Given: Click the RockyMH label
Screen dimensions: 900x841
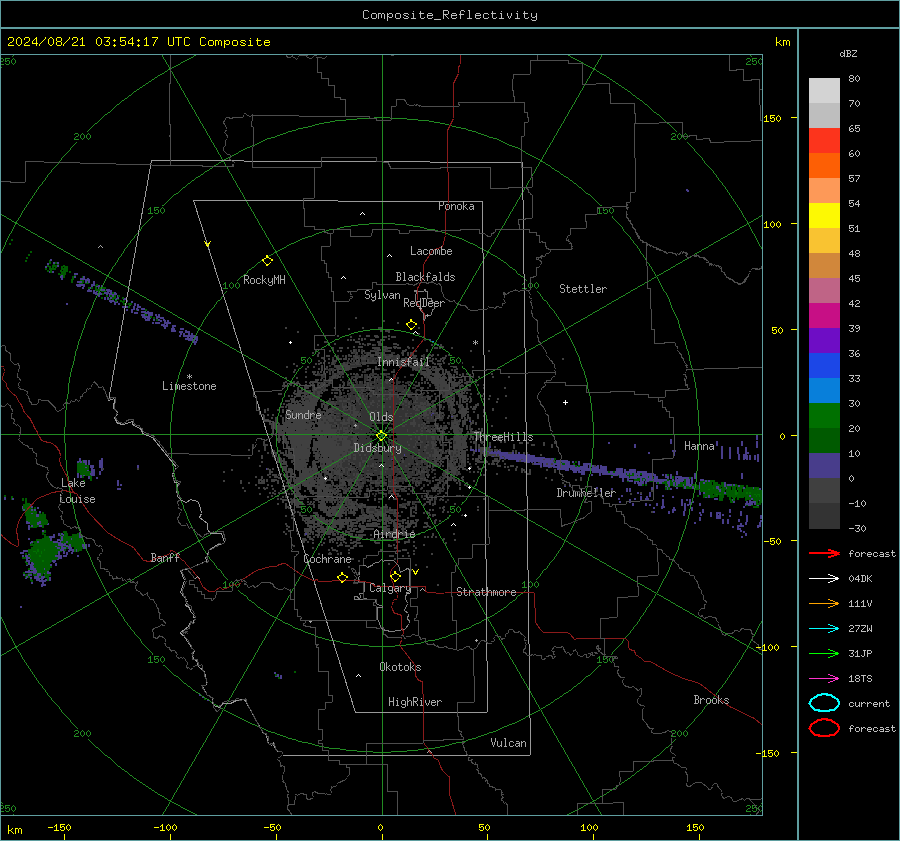Looking at the screenshot, I should 264,280.
